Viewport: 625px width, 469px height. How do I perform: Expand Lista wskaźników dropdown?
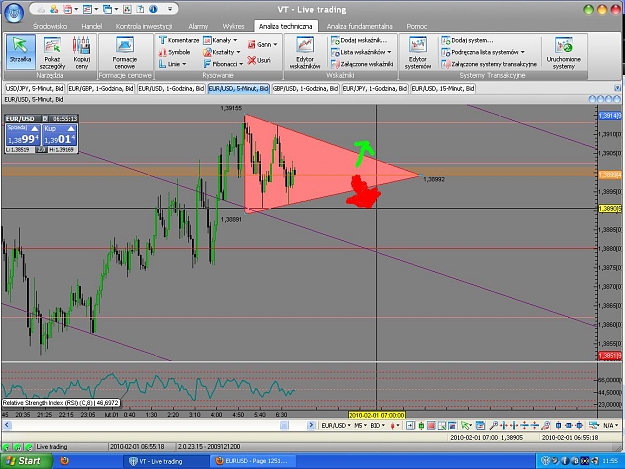[389, 52]
